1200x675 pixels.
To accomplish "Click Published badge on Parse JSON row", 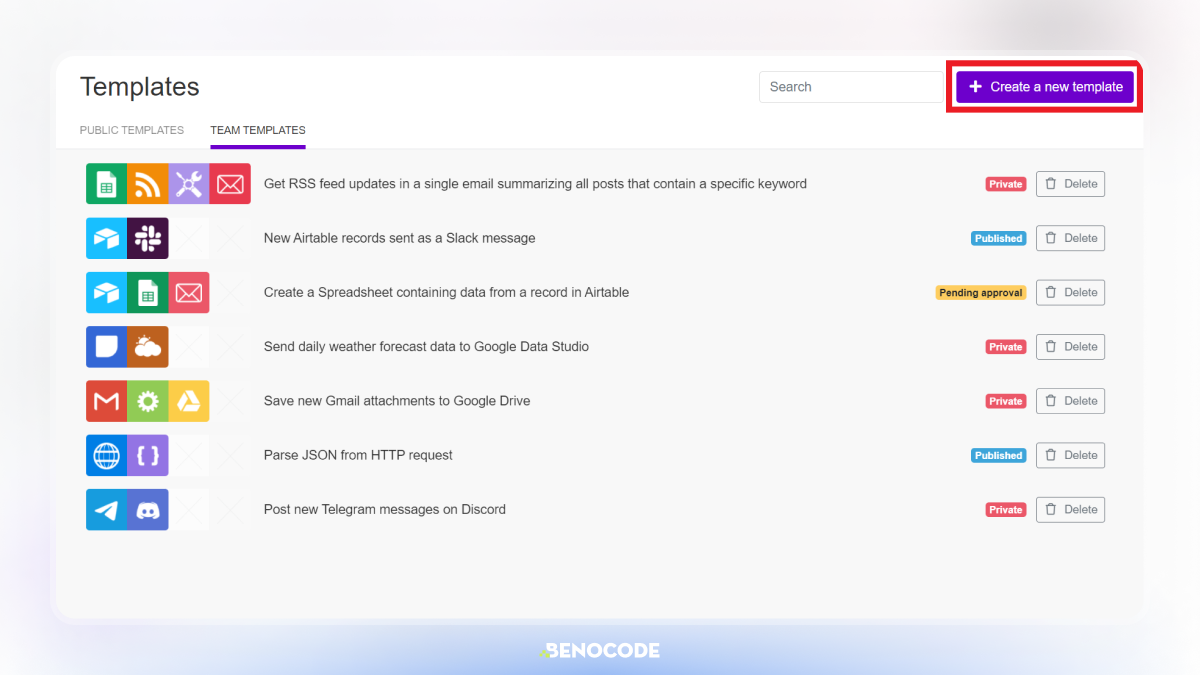I will [999, 455].
